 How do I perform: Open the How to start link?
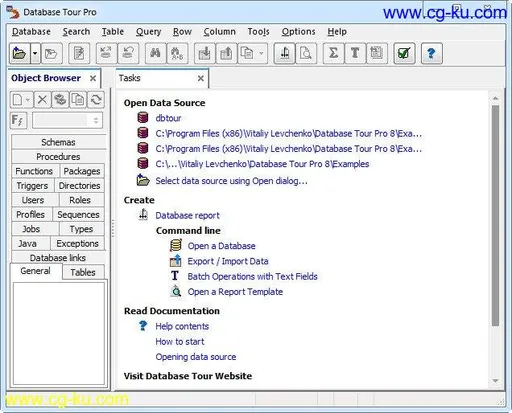180,342
